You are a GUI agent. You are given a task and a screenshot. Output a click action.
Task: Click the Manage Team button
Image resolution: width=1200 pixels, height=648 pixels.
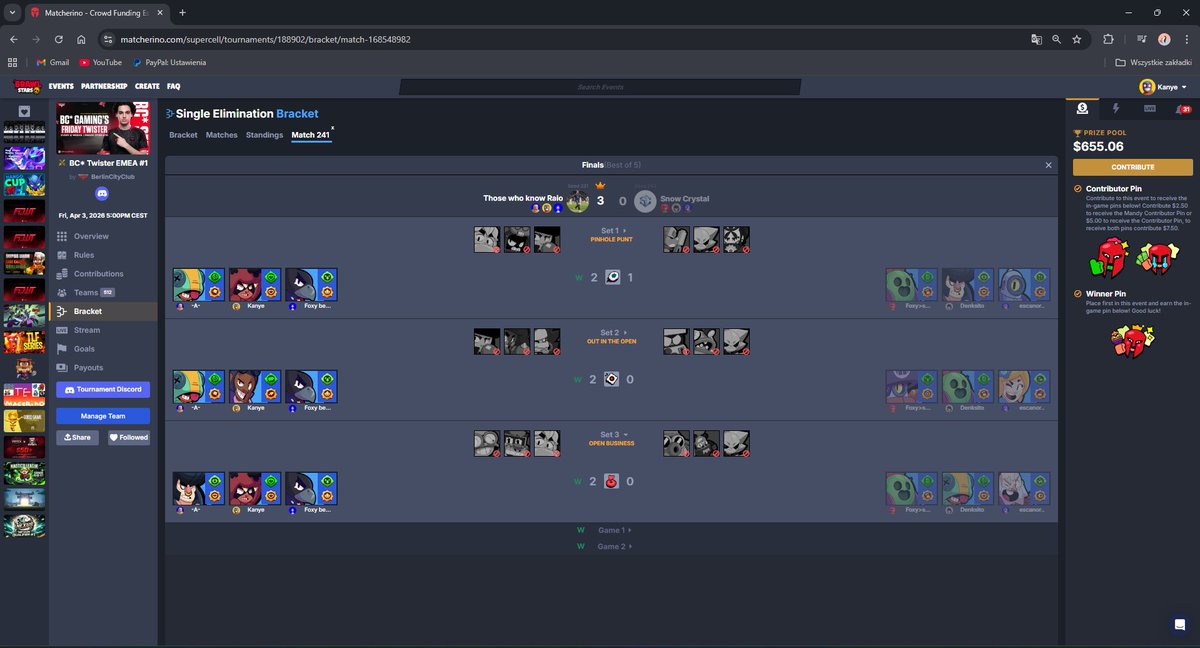(x=103, y=416)
